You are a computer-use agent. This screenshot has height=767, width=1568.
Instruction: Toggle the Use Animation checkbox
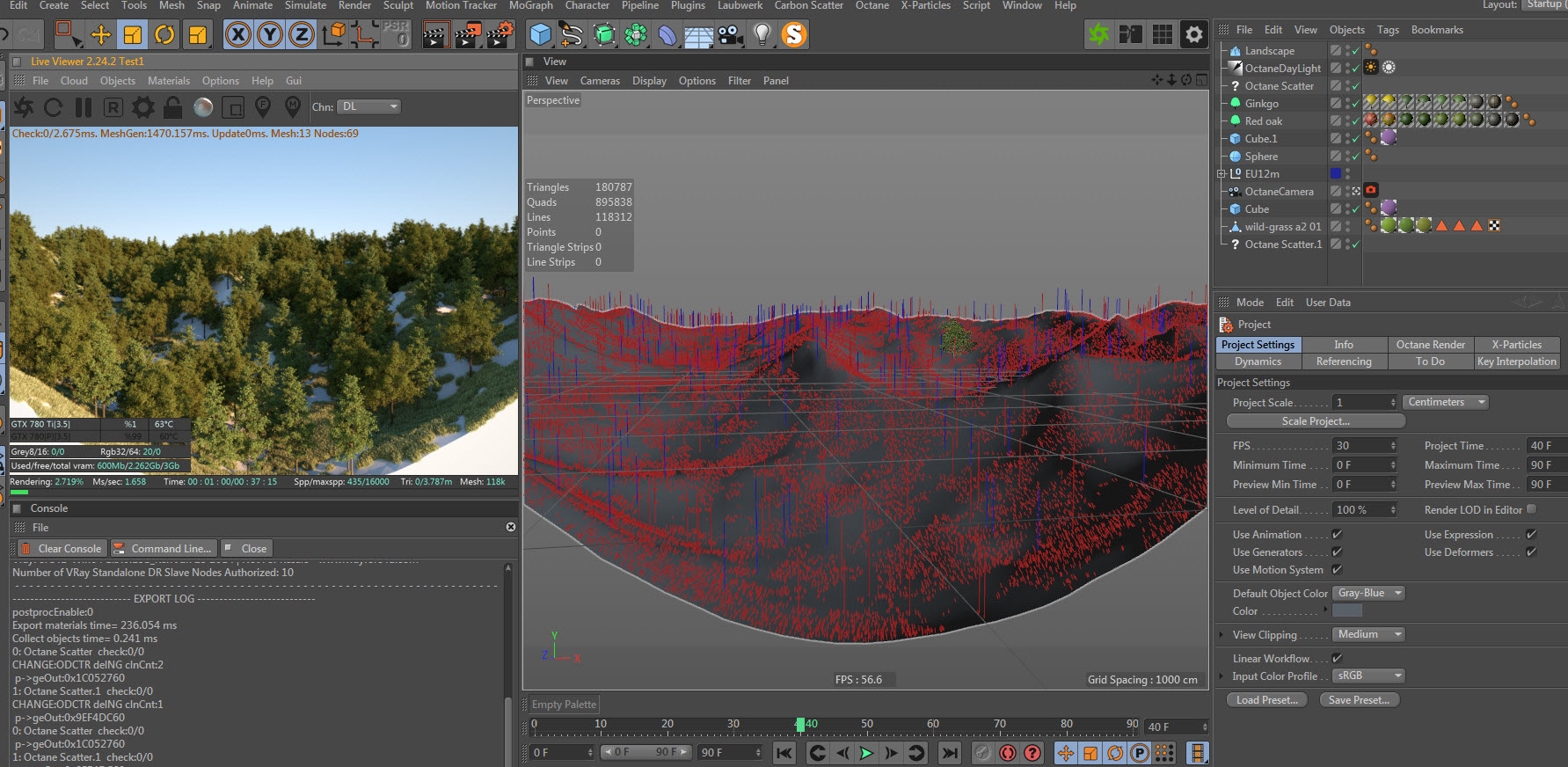point(1337,535)
